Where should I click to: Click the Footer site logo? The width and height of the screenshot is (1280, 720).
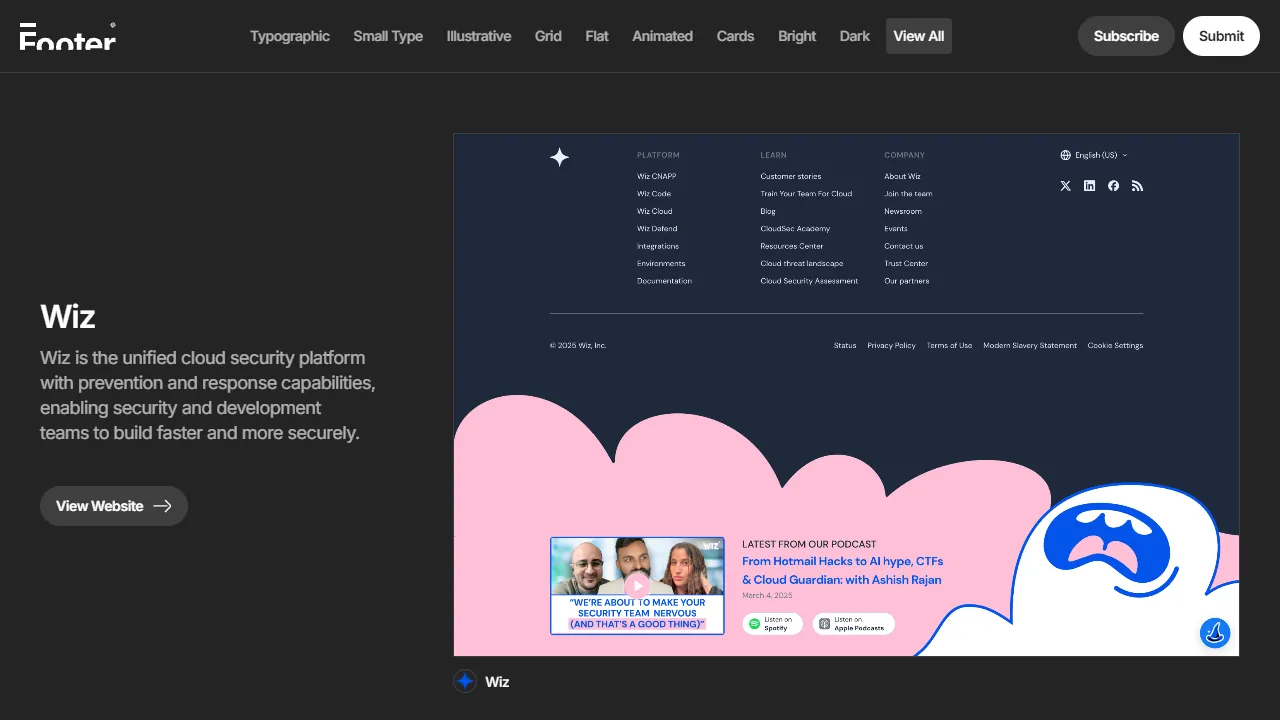coord(68,36)
